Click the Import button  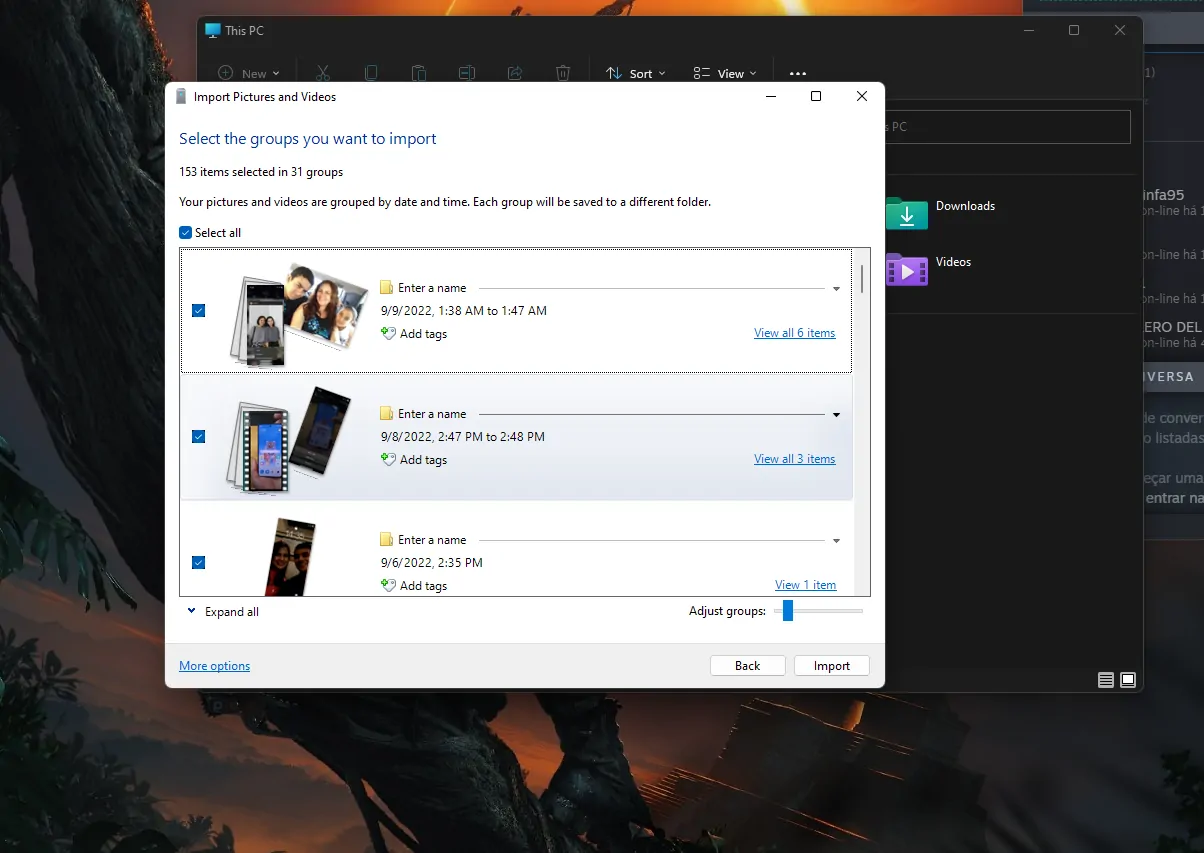click(x=832, y=666)
